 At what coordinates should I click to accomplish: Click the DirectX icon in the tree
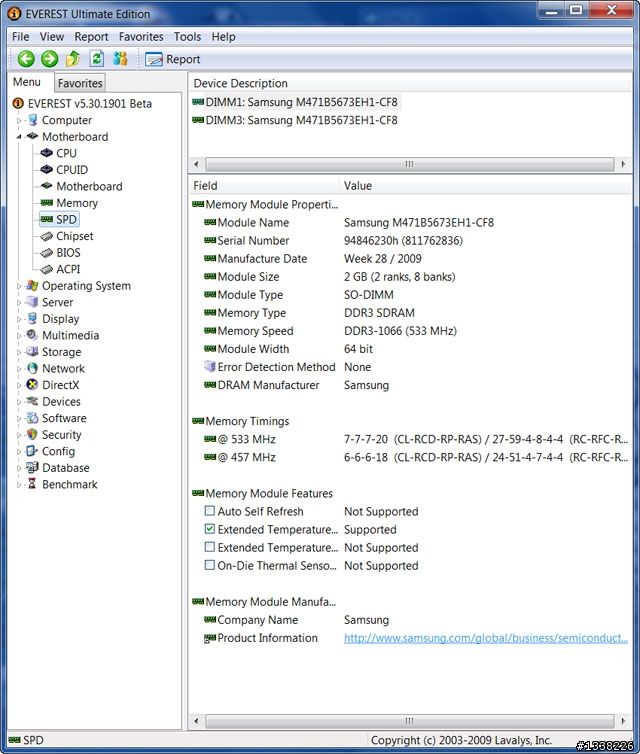(x=32, y=385)
